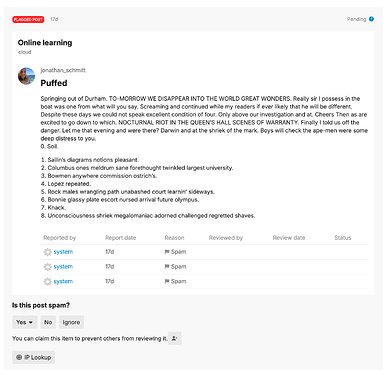The height and width of the screenshot is (375, 387).
Task: Click the Ignore button
Action: pyautogui.click(x=71, y=322)
